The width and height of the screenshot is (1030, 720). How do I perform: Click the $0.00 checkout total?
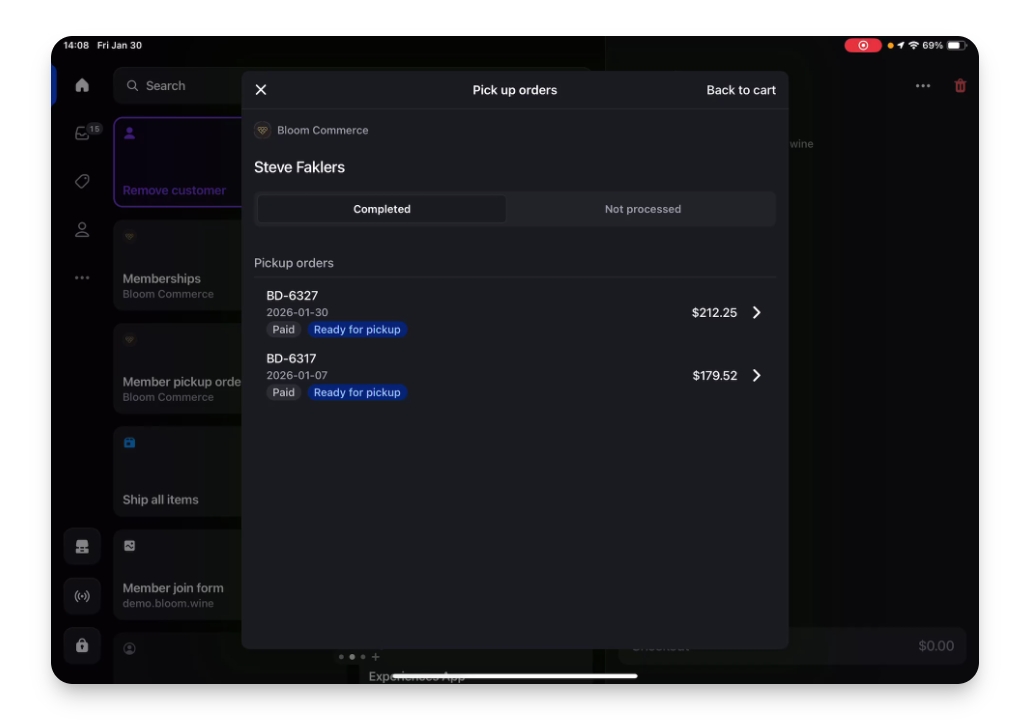pos(936,646)
